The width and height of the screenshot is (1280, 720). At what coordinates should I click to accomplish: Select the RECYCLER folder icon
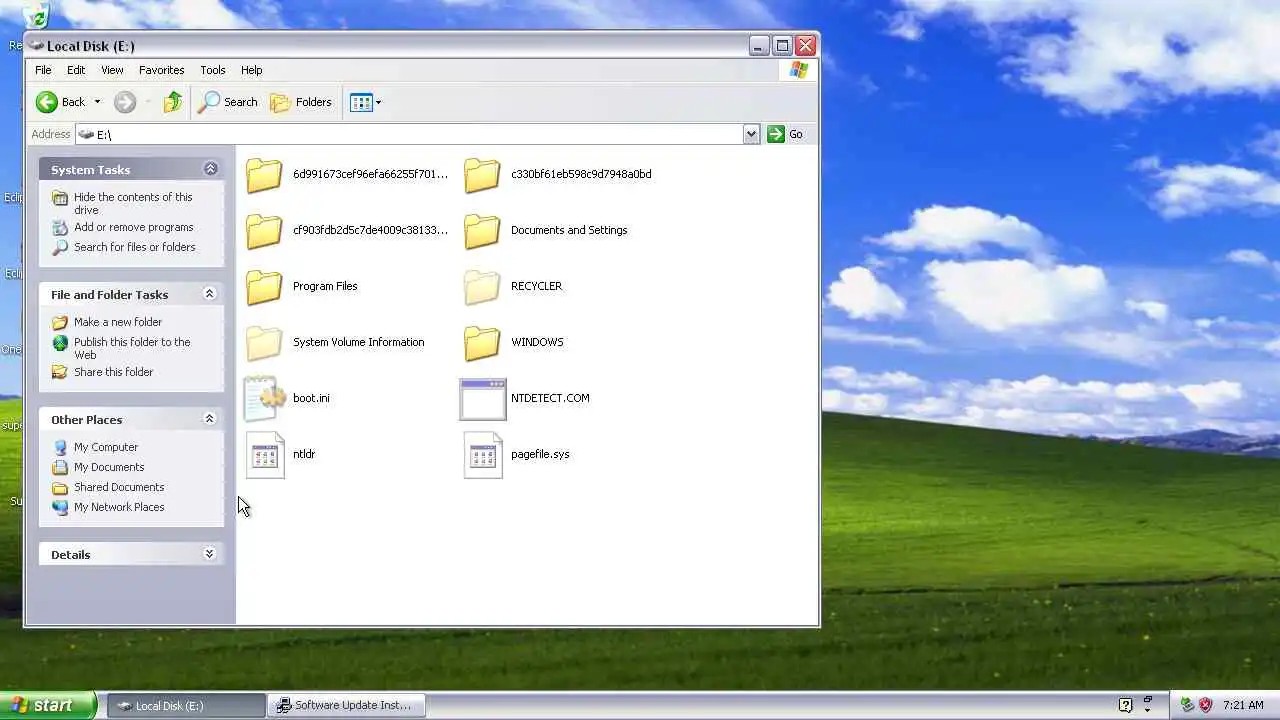coord(482,286)
